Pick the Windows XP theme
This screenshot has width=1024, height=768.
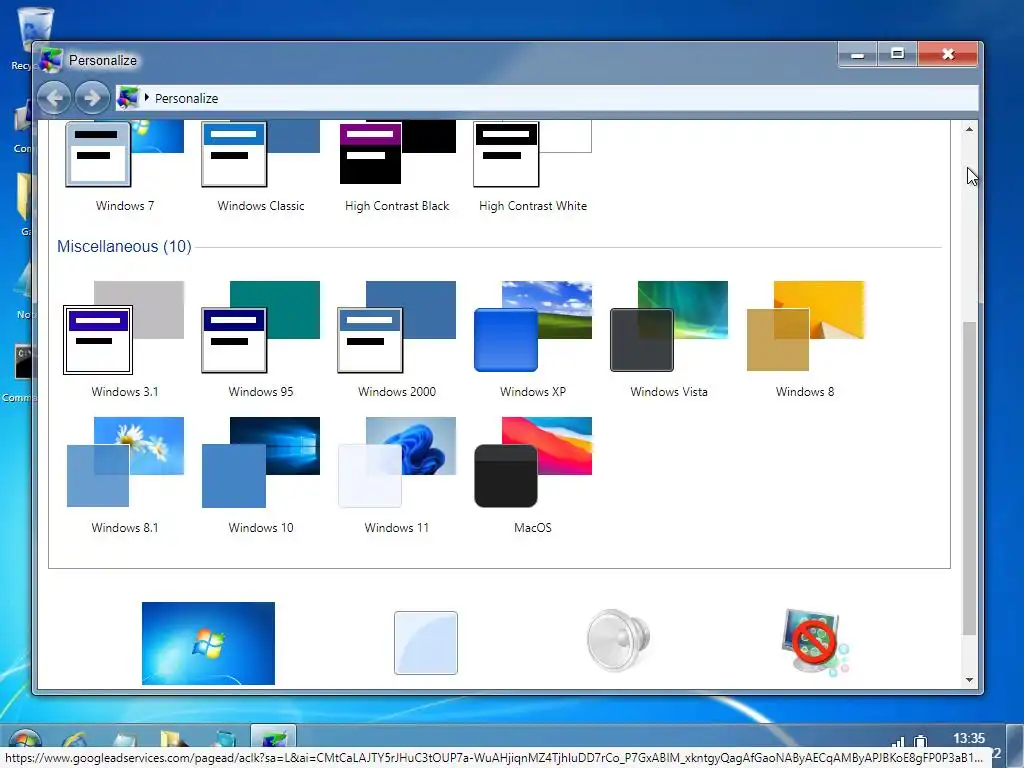pyautogui.click(x=532, y=340)
